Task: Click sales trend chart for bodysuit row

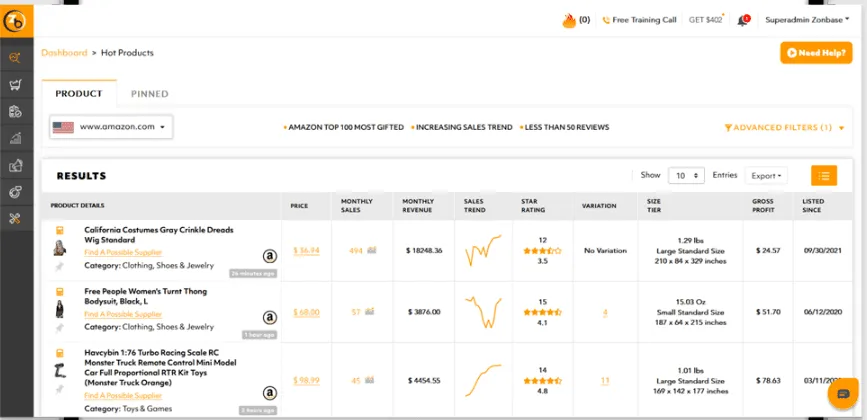Action: [483, 312]
